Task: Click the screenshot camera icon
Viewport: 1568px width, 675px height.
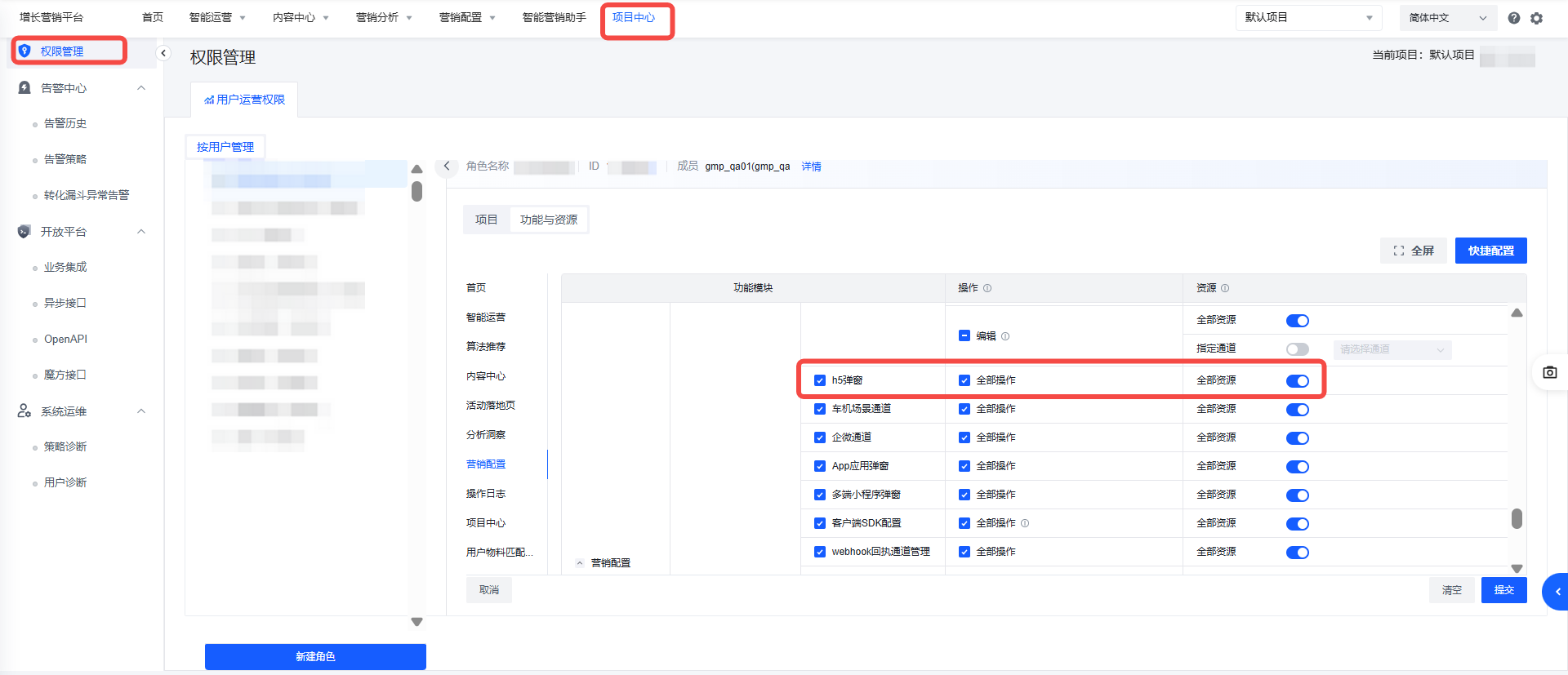Action: coord(1549,372)
